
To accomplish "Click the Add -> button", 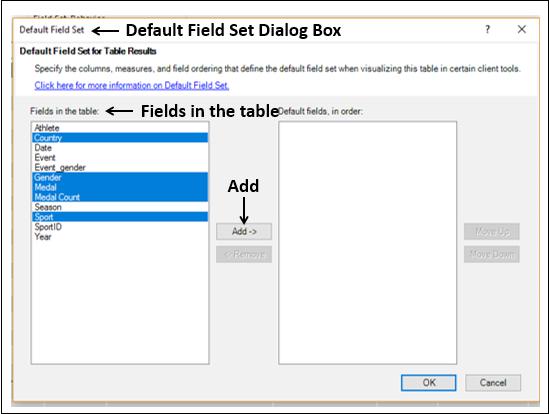I will (244, 232).
